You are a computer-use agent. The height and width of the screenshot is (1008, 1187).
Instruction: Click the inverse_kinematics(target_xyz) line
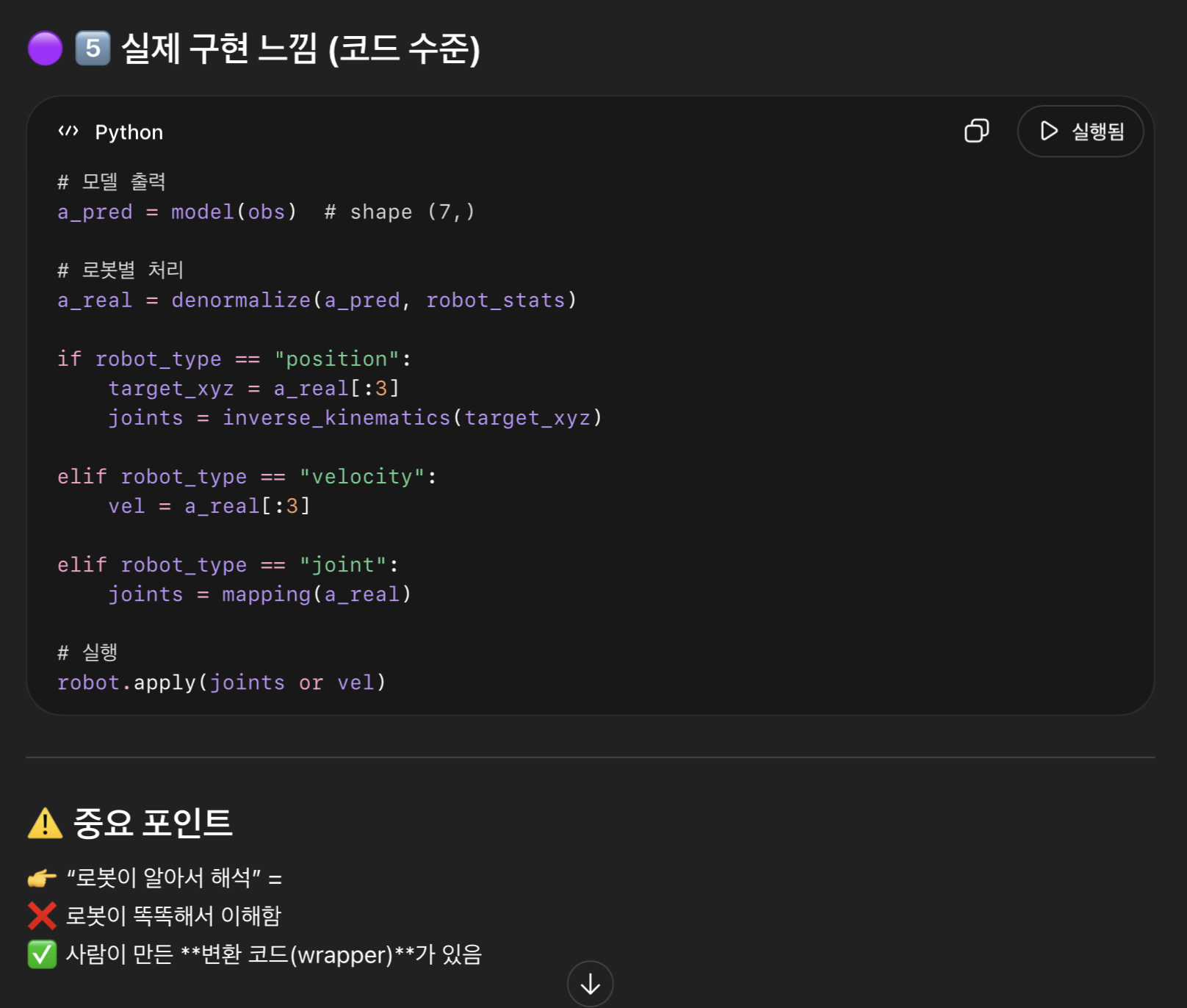(356, 417)
